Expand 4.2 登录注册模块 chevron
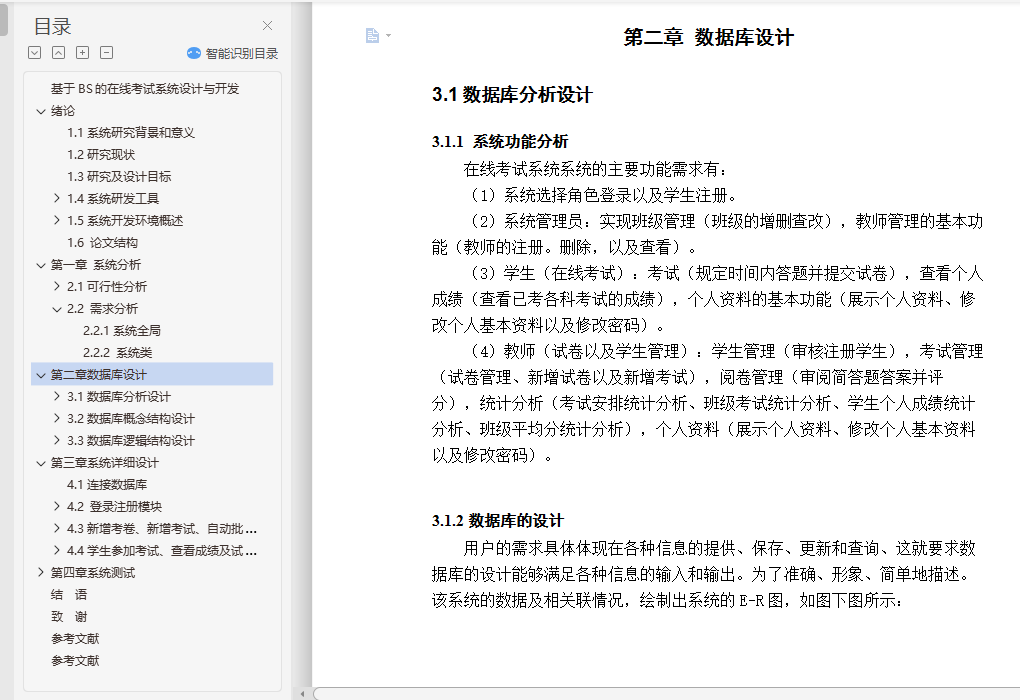 57,506
